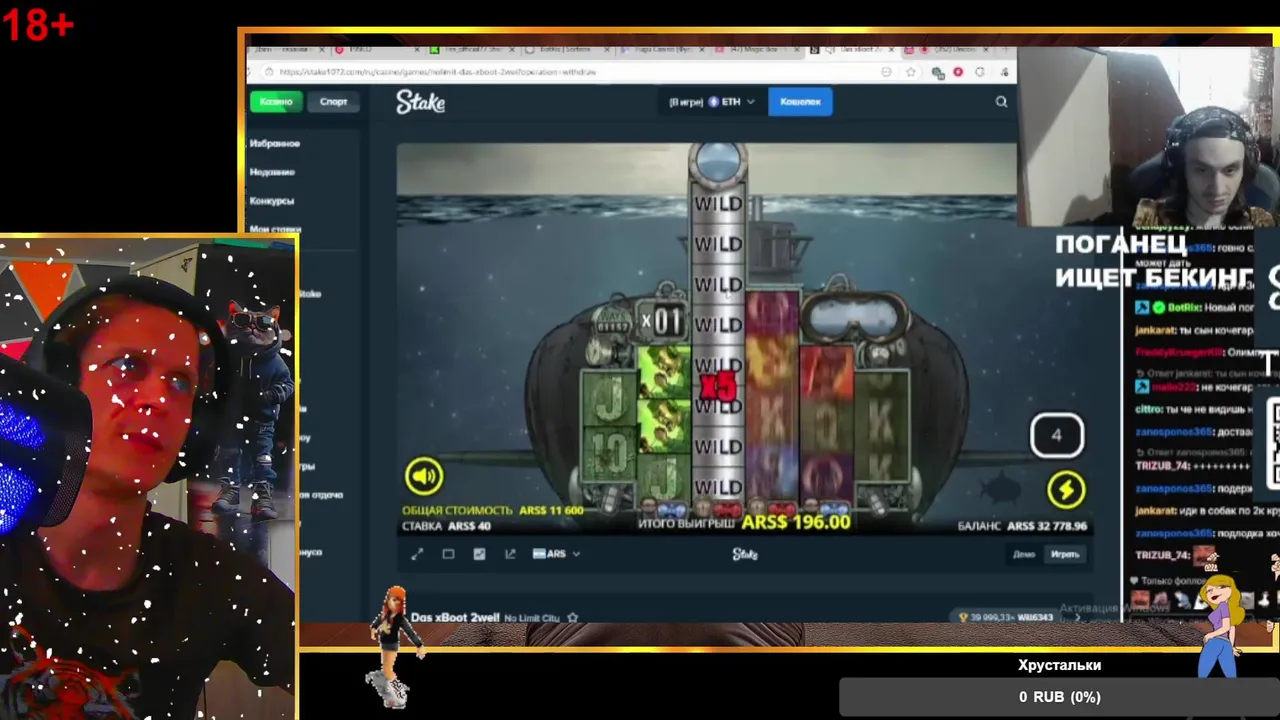The image size is (1280, 720).
Task: Expand the ARS display currency dropdown
Action: tap(556, 554)
